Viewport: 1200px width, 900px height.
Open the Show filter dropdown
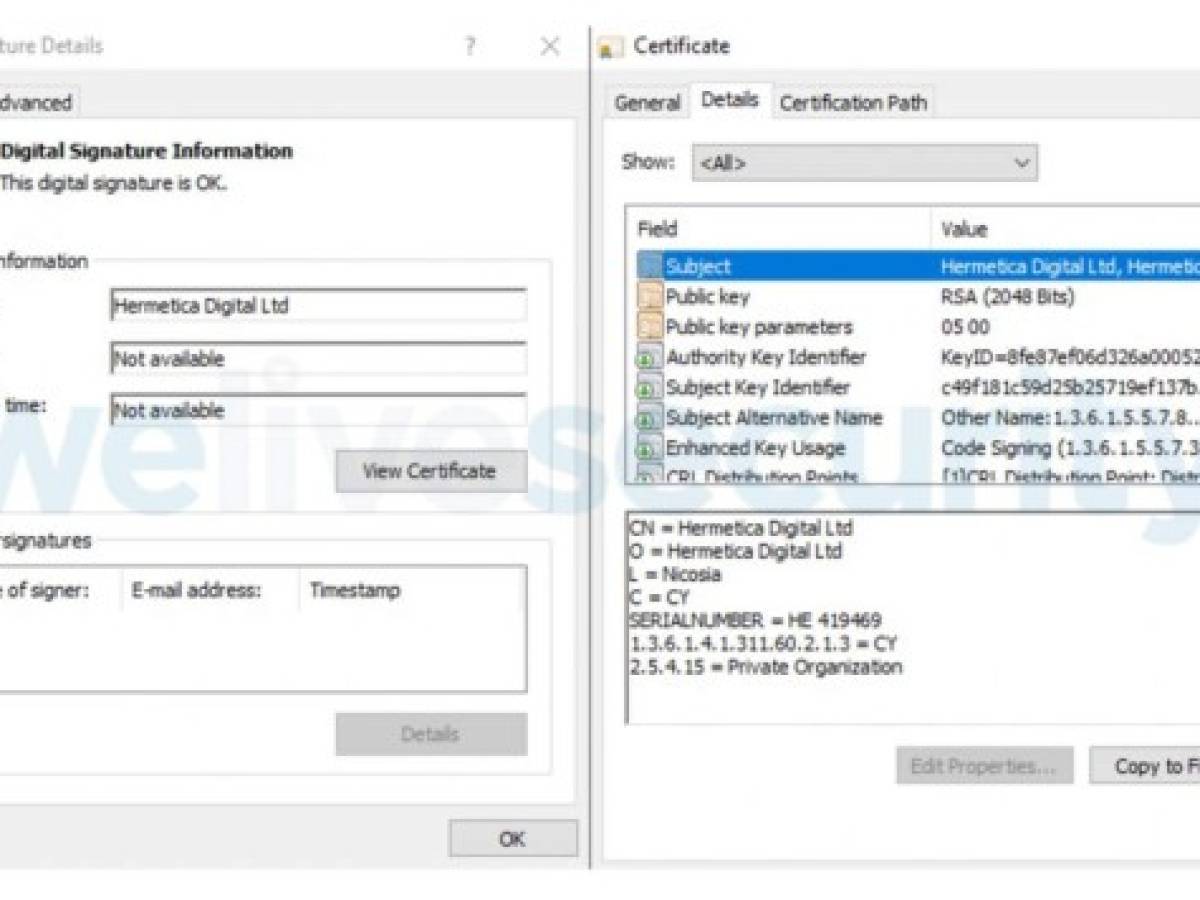865,162
